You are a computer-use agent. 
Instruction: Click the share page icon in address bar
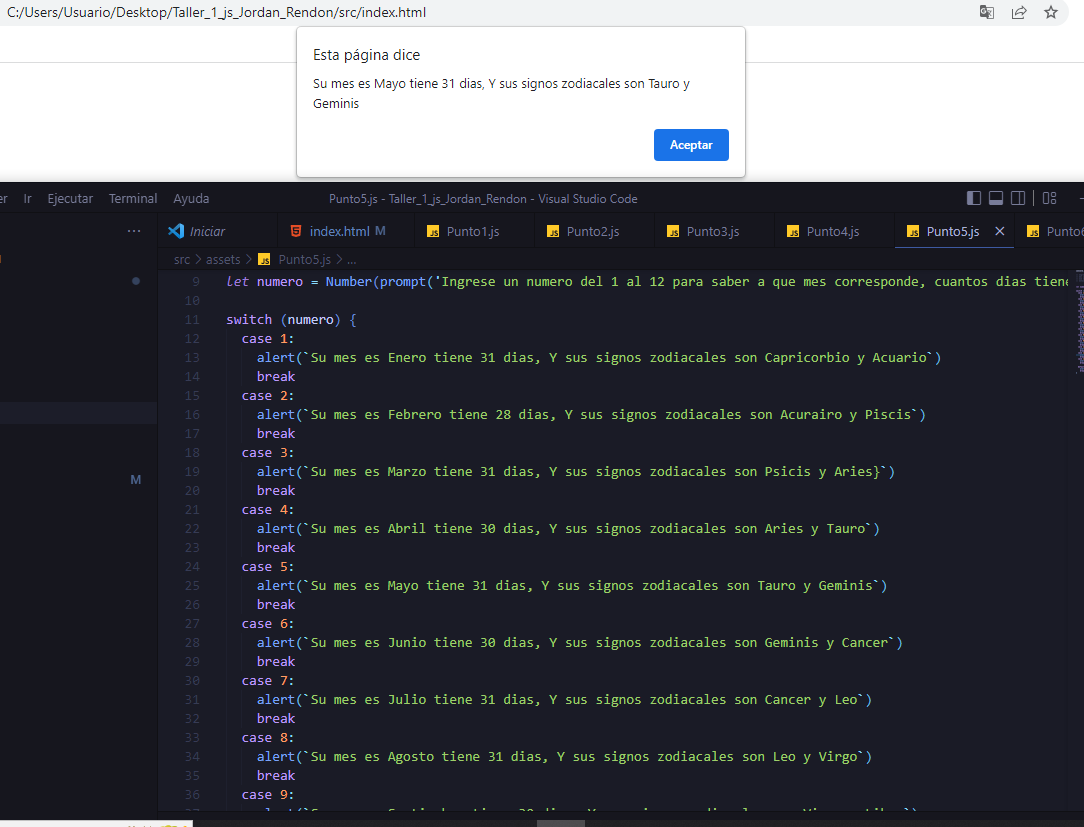coord(1018,12)
